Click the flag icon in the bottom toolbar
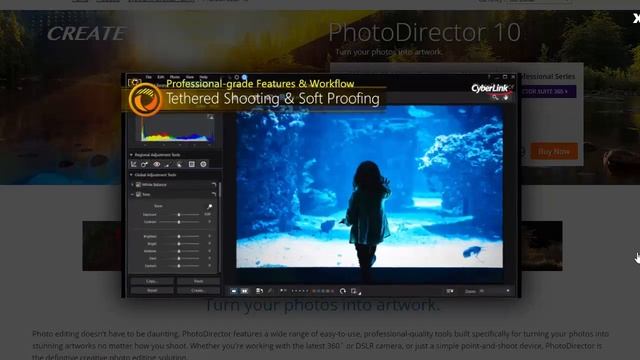Screen dimensions: 640x360 click(x=283, y=291)
